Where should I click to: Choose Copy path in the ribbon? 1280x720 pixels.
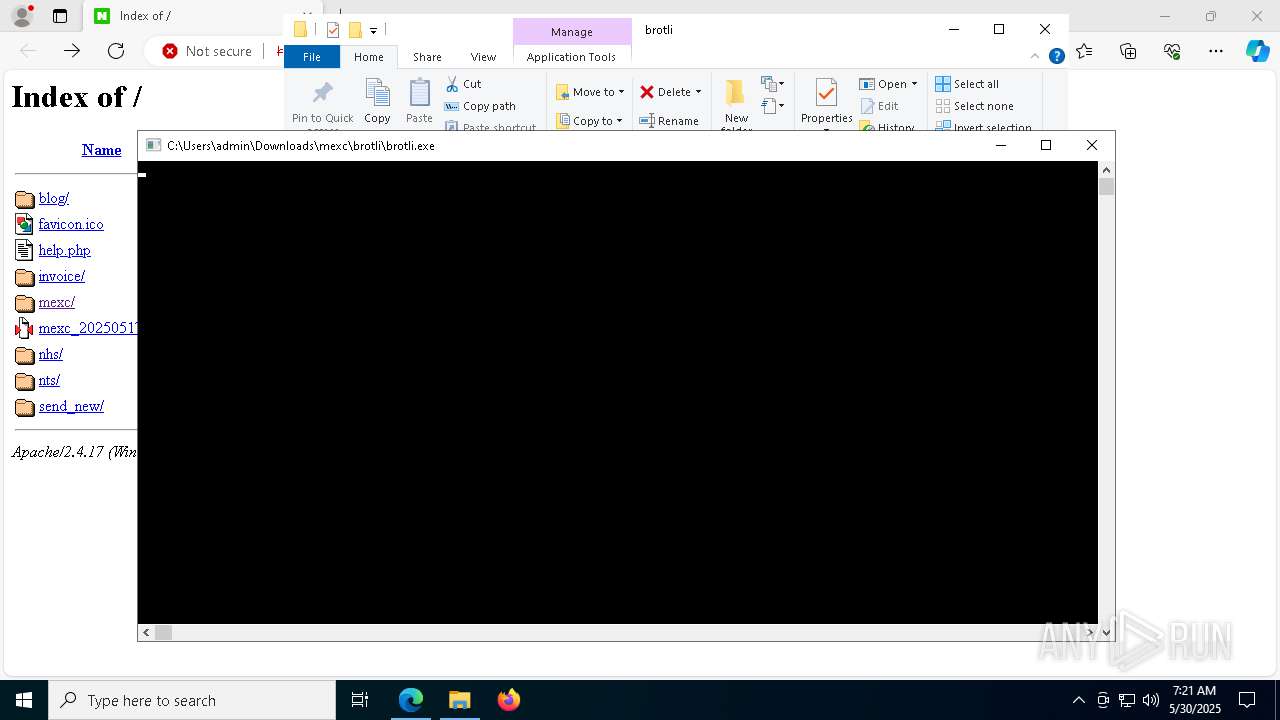[x=480, y=106]
